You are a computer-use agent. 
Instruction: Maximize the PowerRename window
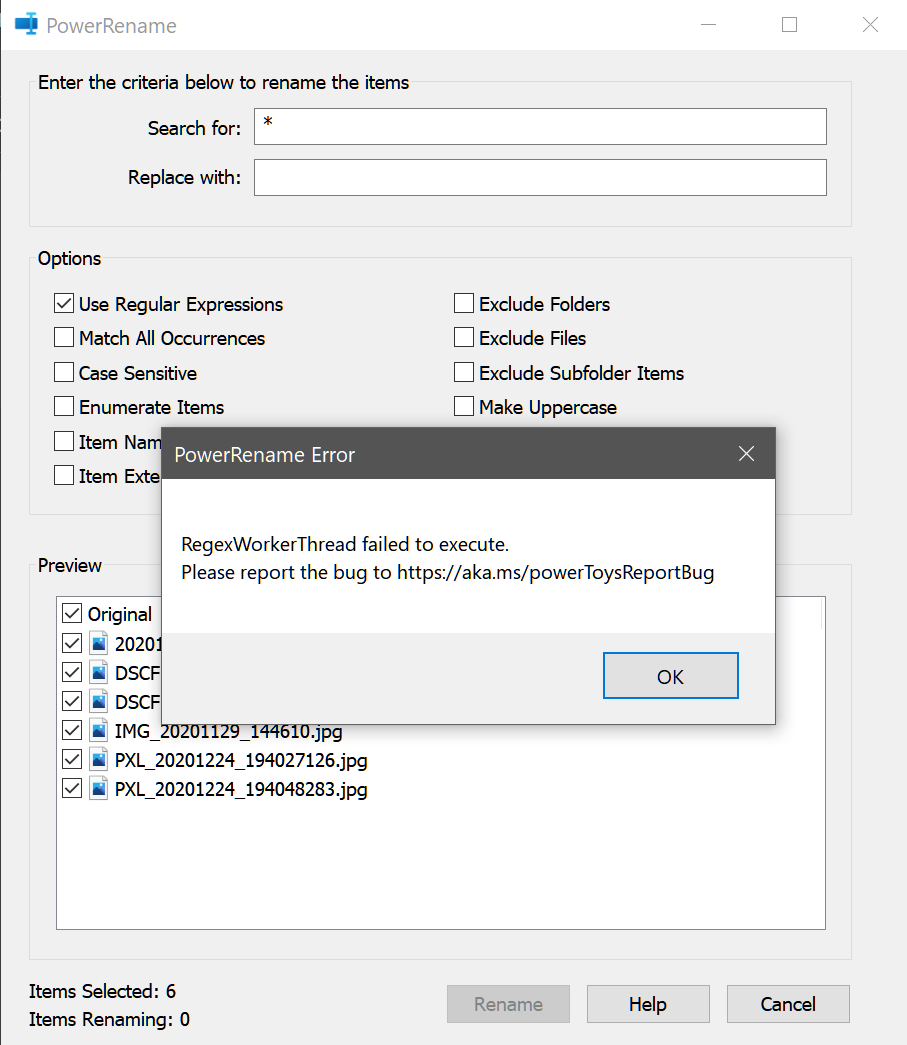tap(790, 25)
